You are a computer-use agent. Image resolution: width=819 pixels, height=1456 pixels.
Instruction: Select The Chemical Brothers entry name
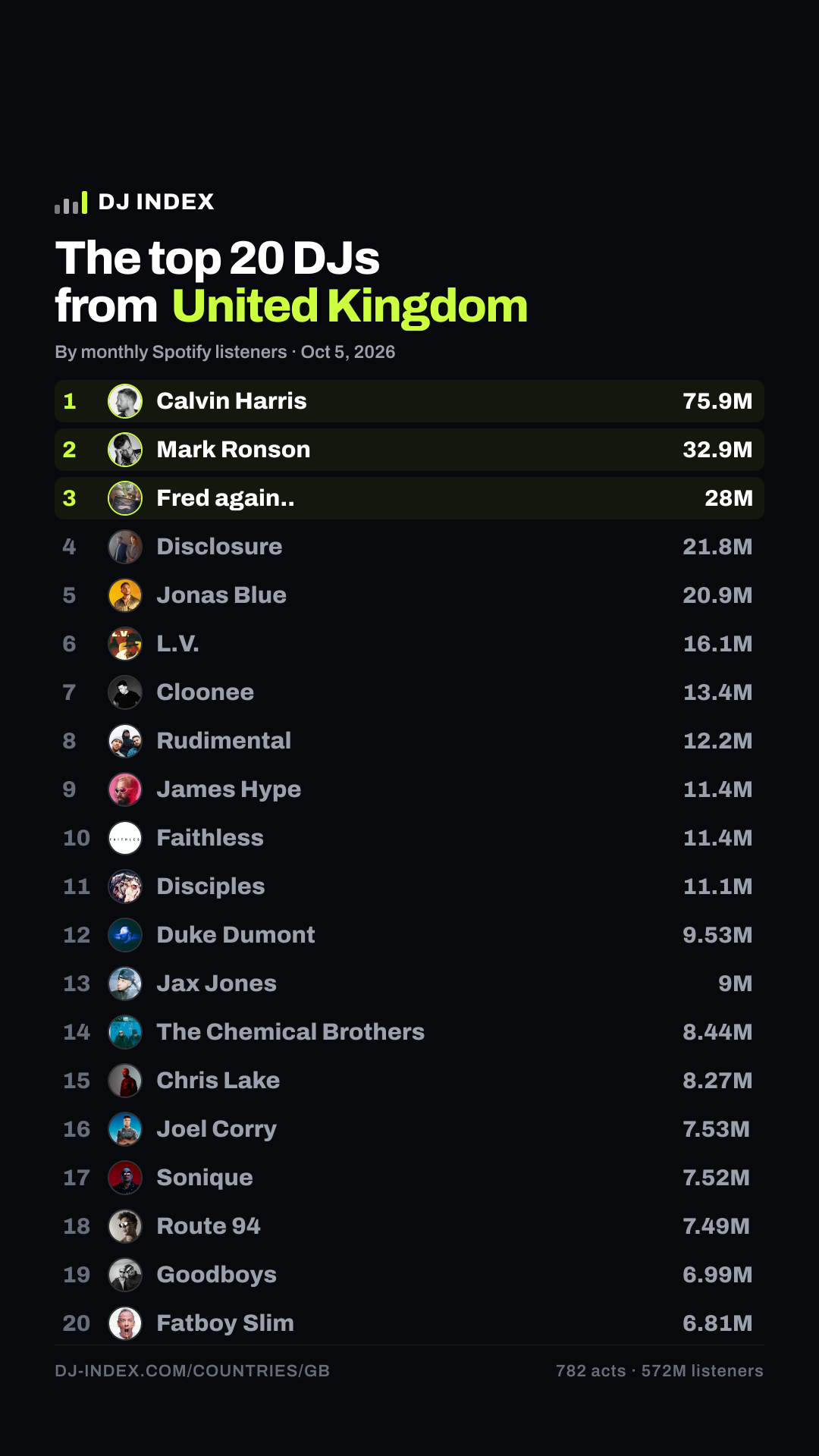pos(290,1032)
